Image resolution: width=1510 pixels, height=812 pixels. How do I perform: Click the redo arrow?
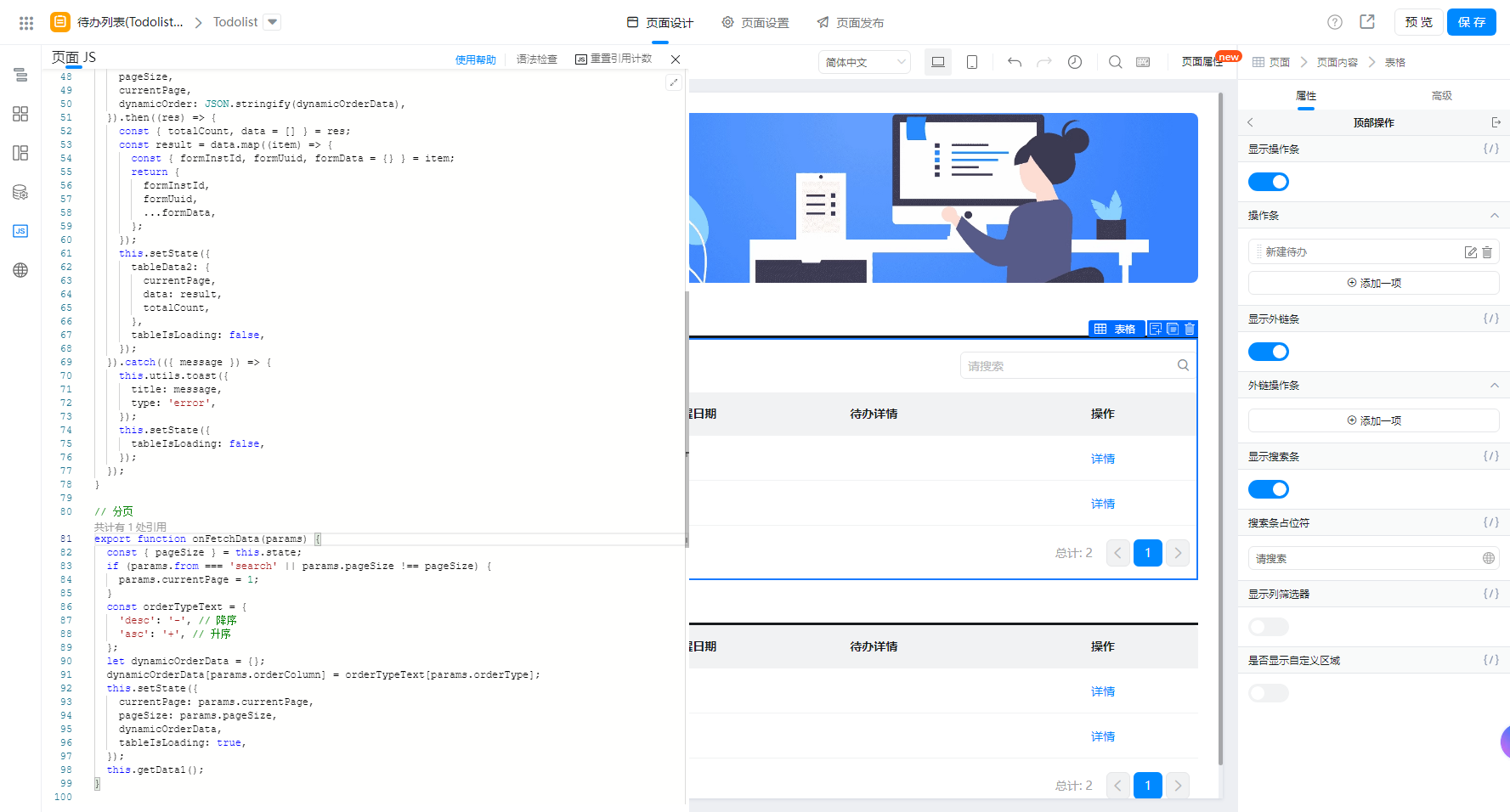pyautogui.click(x=1044, y=62)
